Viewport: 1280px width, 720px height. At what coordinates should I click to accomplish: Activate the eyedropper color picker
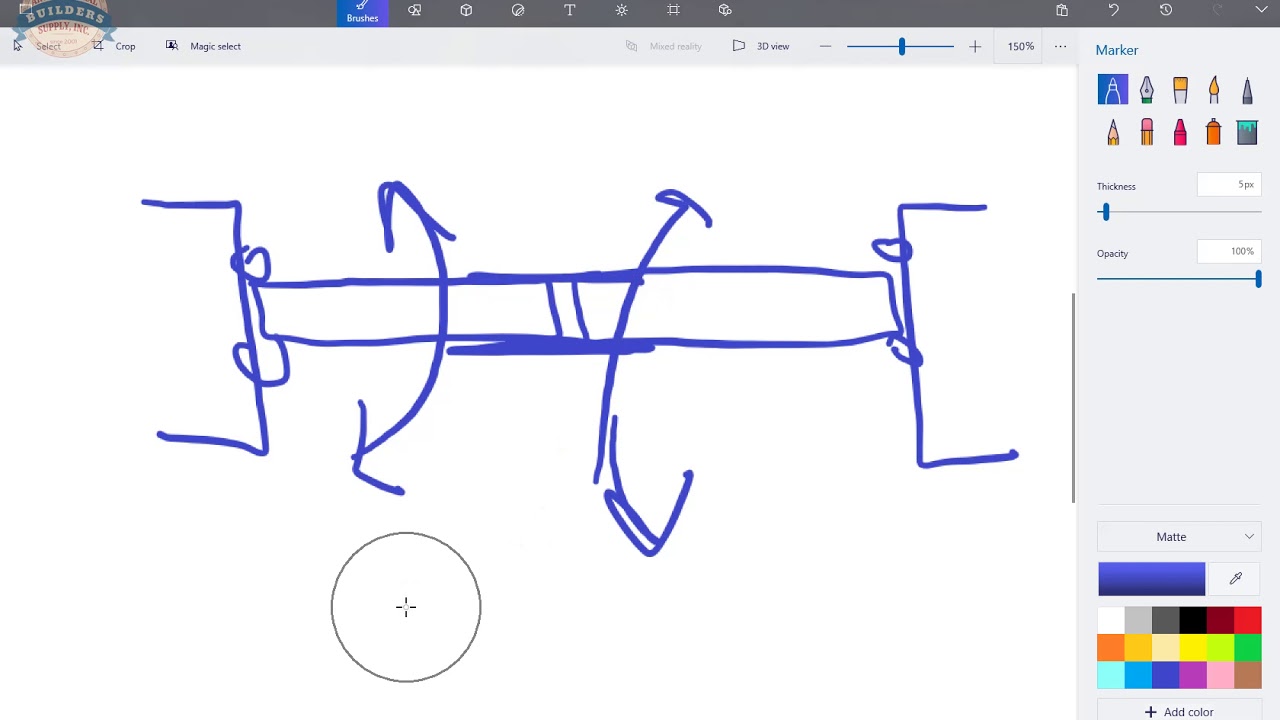pos(1236,579)
